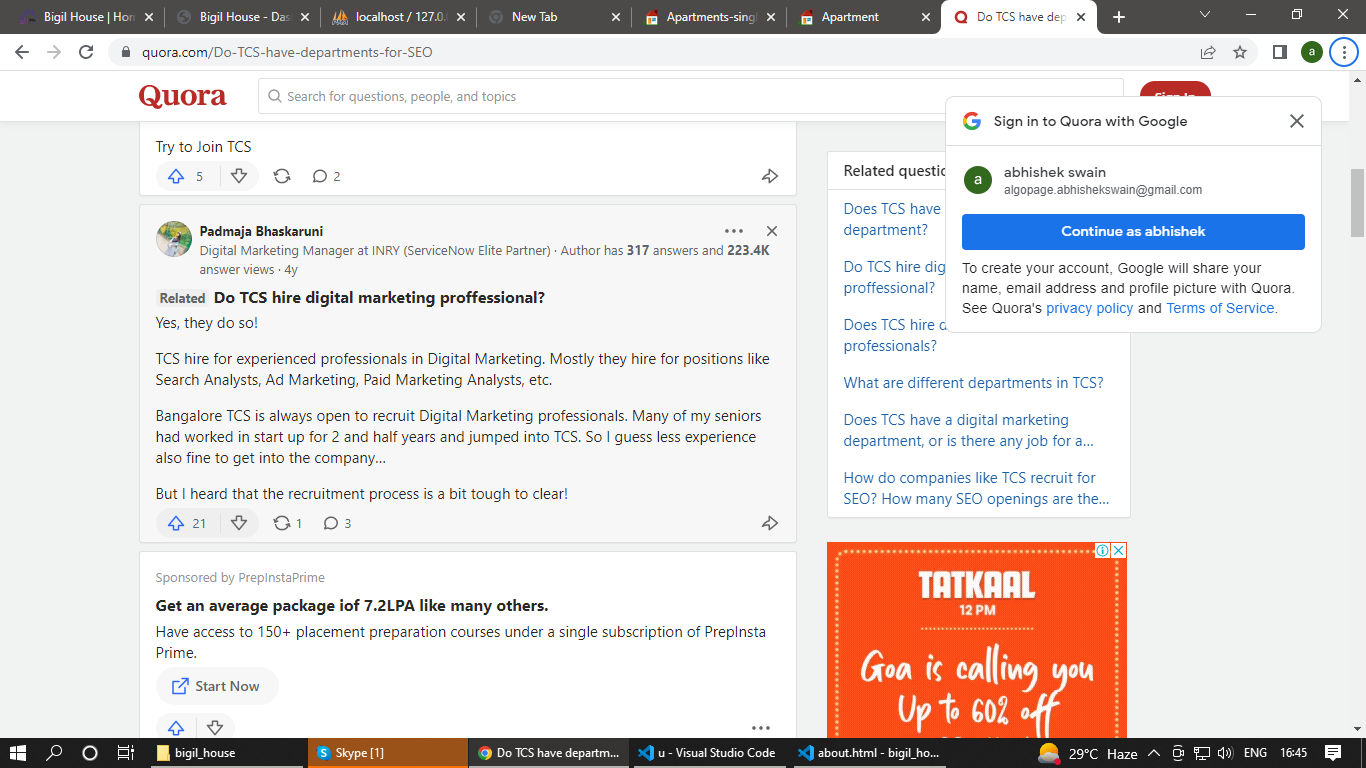
Task: Open more options on the sponsored post
Action: point(760,728)
